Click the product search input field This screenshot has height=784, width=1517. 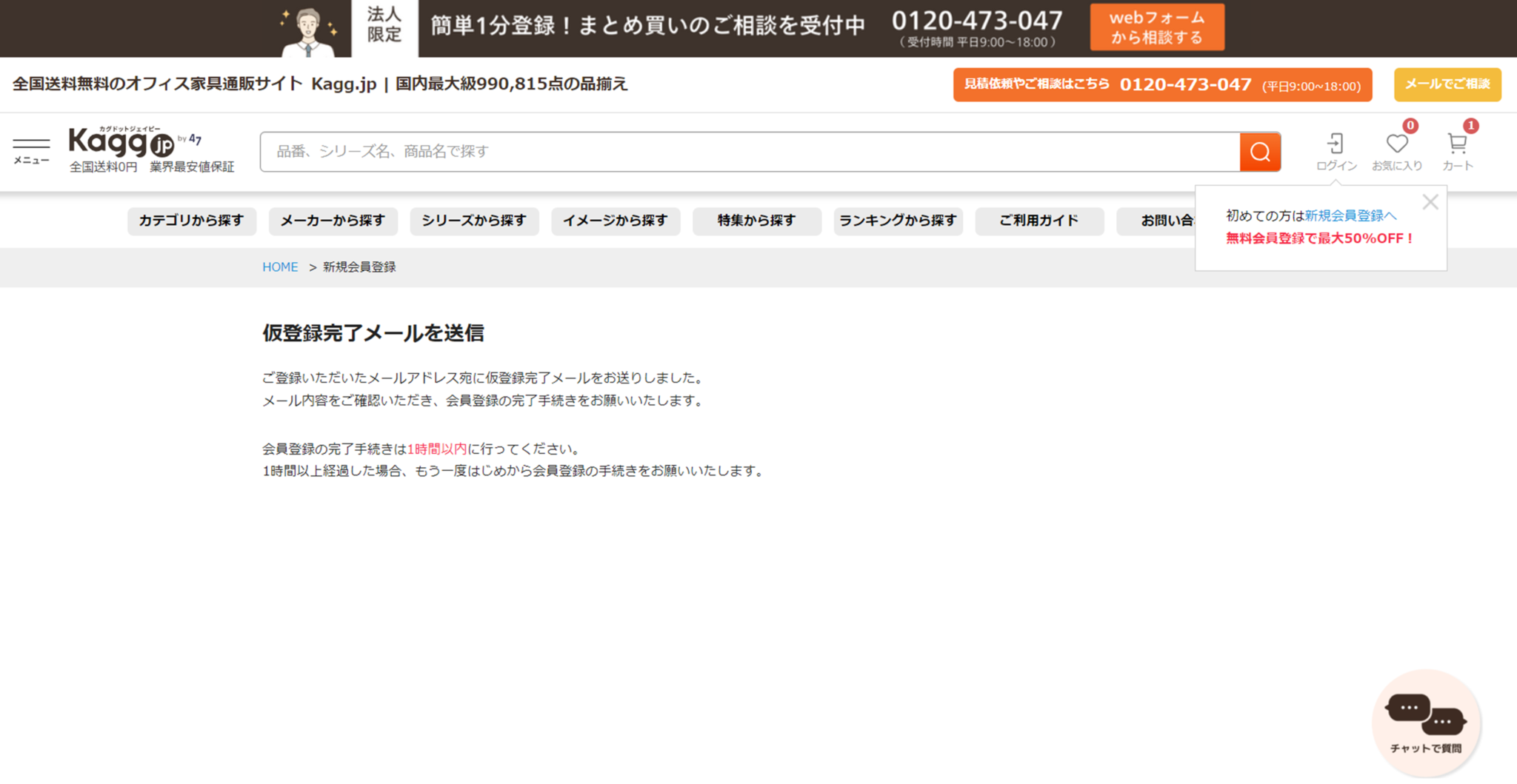click(741, 151)
